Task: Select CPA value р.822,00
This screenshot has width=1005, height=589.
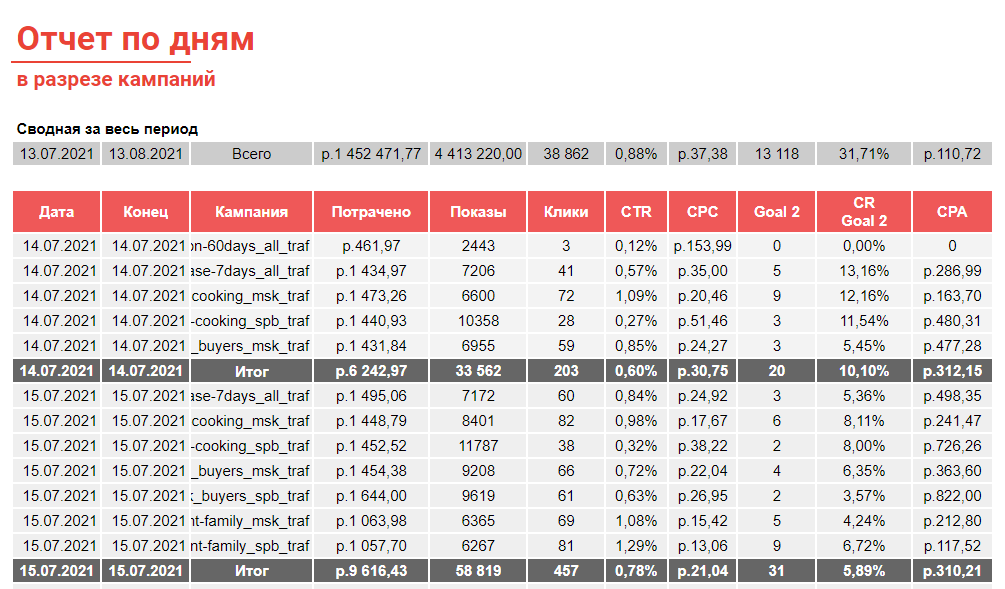Action: (952, 496)
